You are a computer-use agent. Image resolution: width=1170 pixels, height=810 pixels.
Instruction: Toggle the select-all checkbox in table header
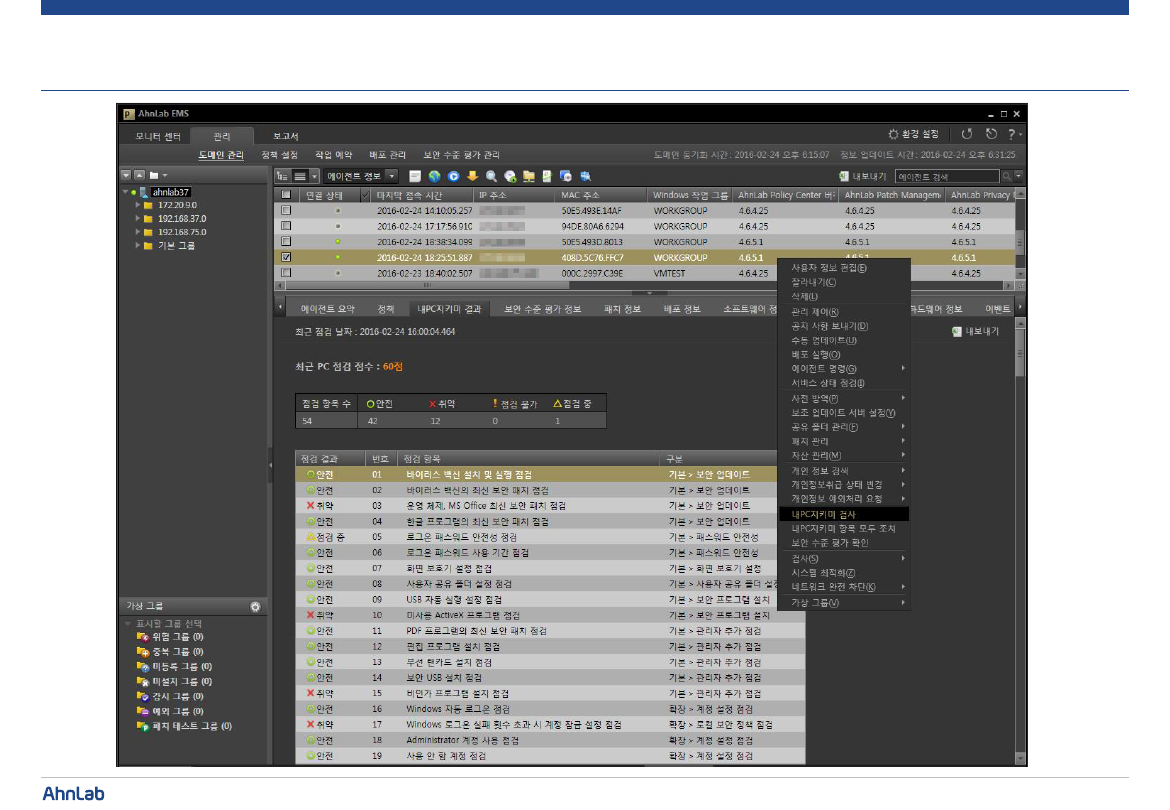(286, 194)
